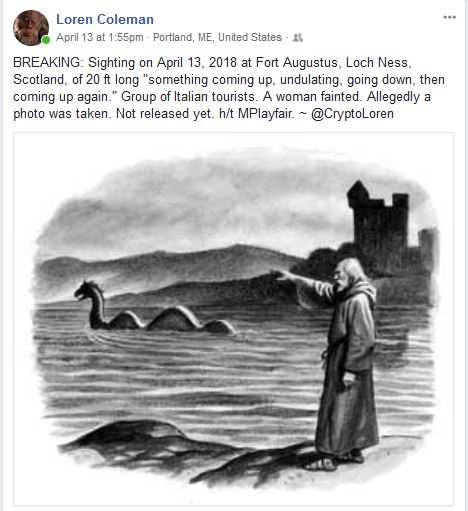Click the sea serpent's head in the illustration
The height and width of the screenshot is (511, 468).
pyautogui.click(x=86, y=289)
